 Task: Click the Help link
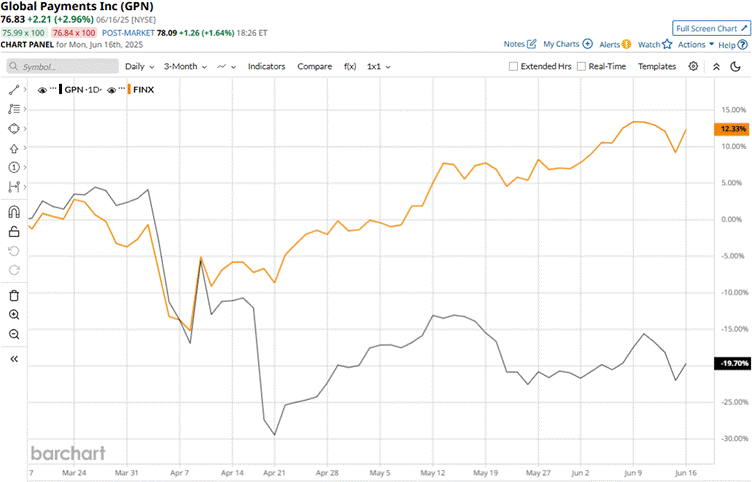[x=727, y=45]
